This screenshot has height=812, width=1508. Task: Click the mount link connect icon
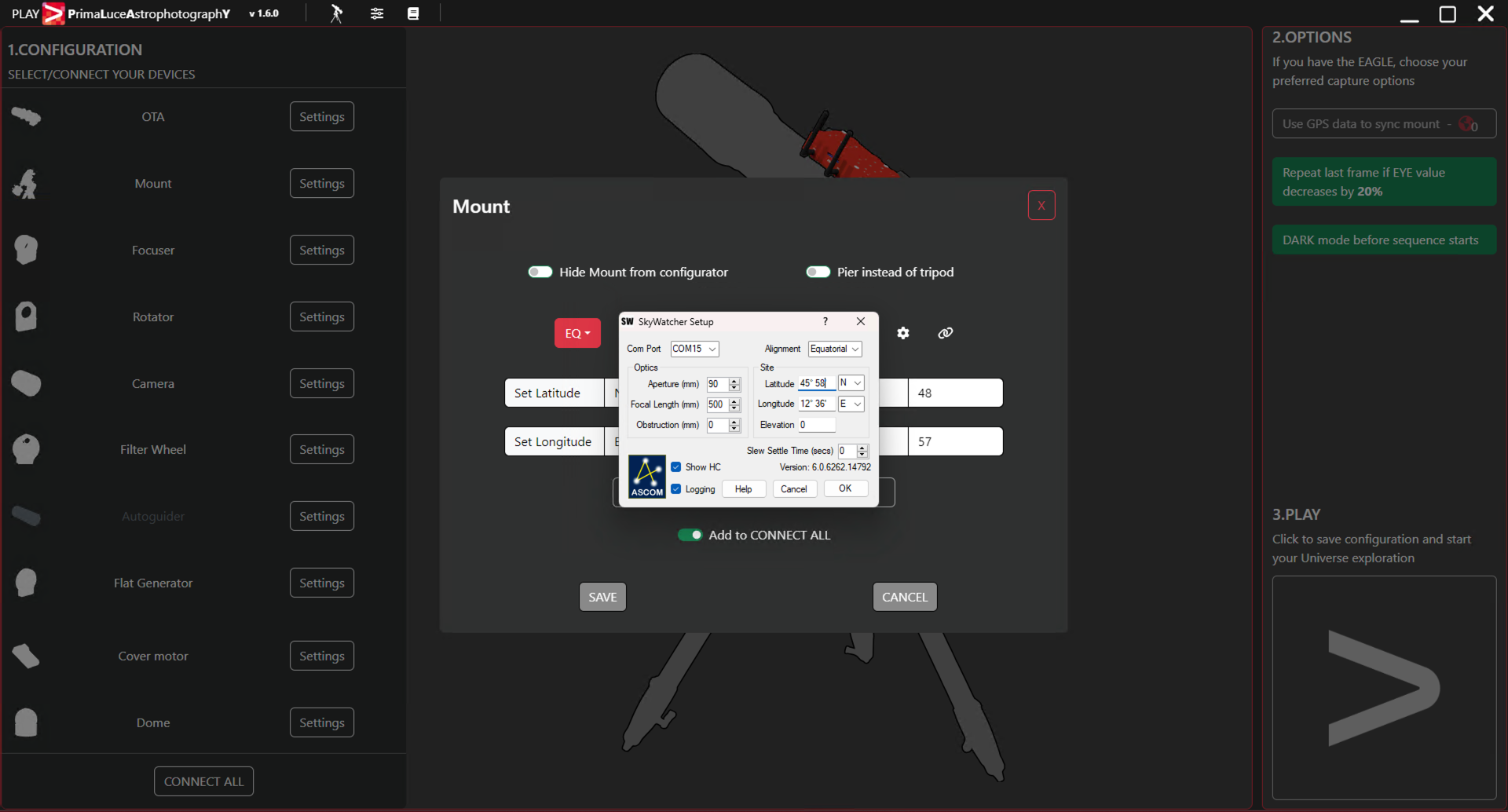pyautogui.click(x=946, y=333)
